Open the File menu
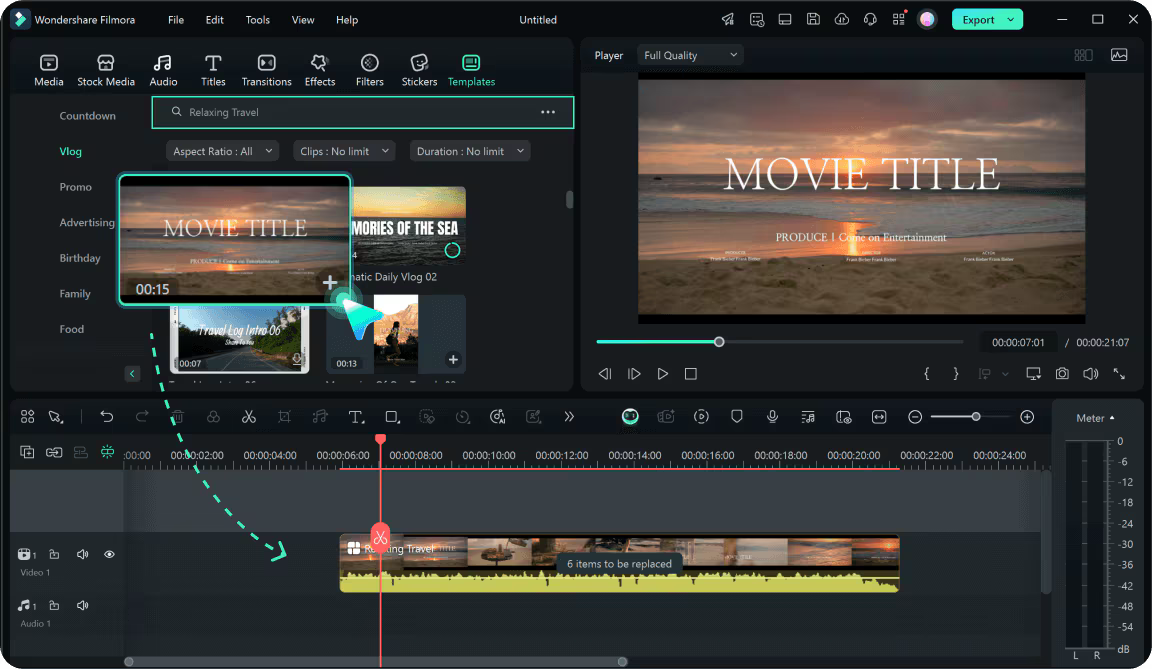This screenshot has width=1152, height=669. pos(176,20)
